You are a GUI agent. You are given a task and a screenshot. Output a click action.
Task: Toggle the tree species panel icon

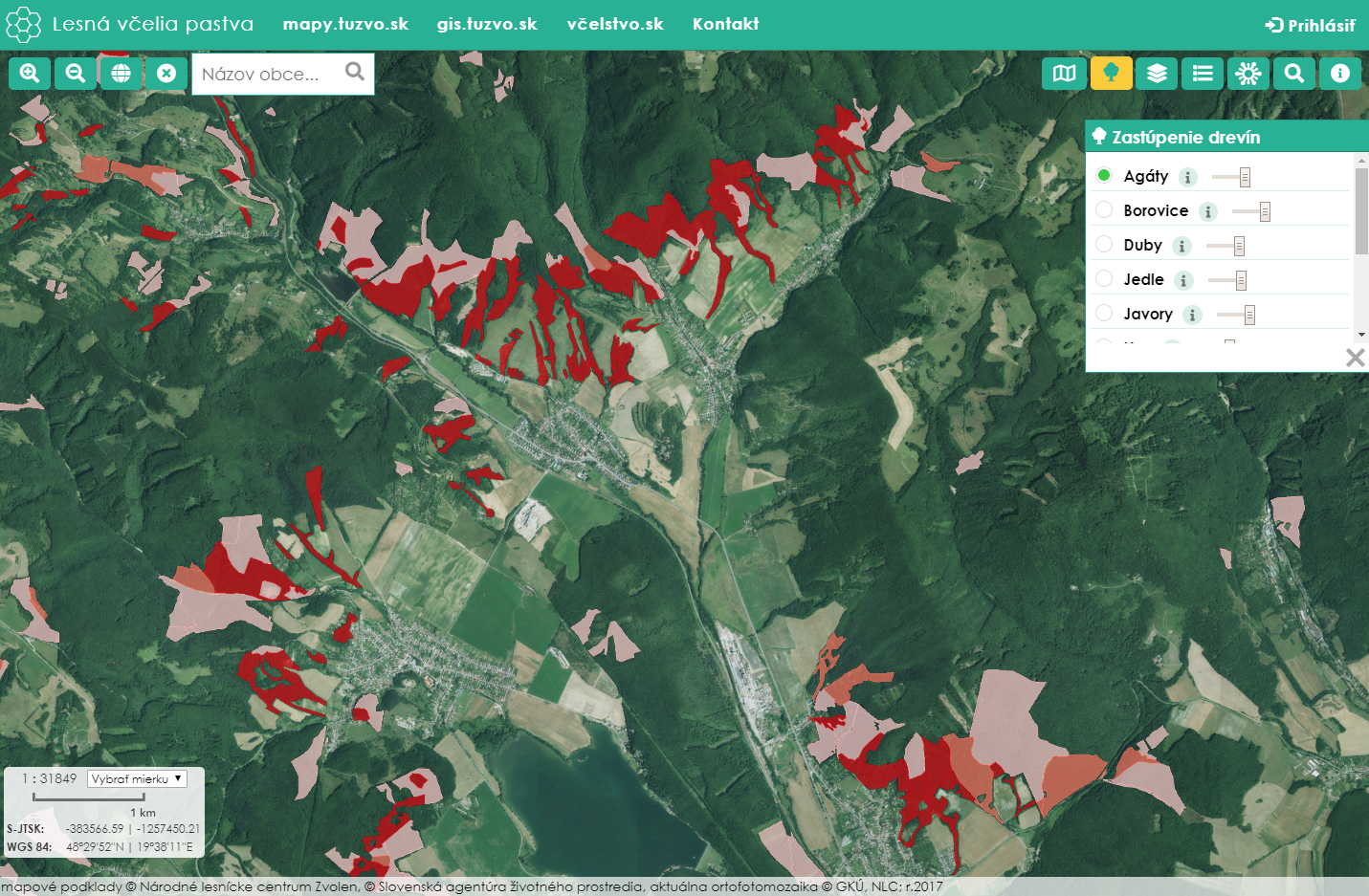pyautogui.click(x=1111, y=74)
